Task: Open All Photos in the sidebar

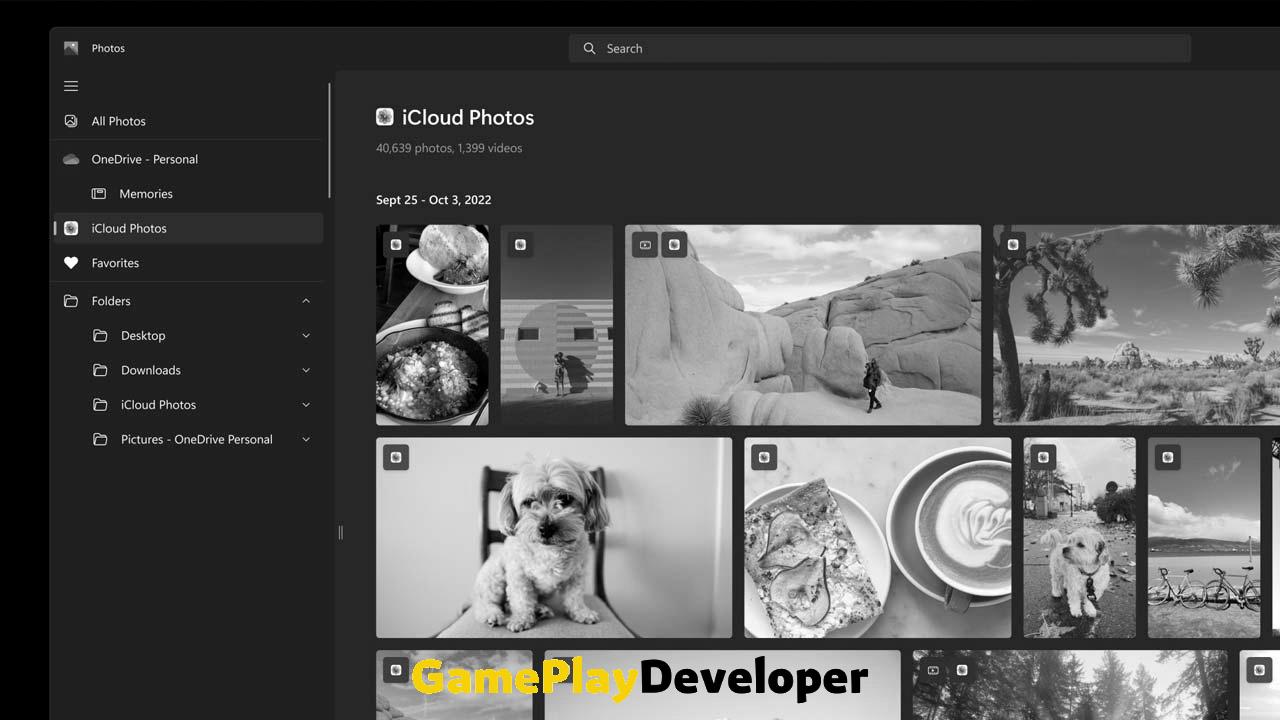Action: point(189,121)
